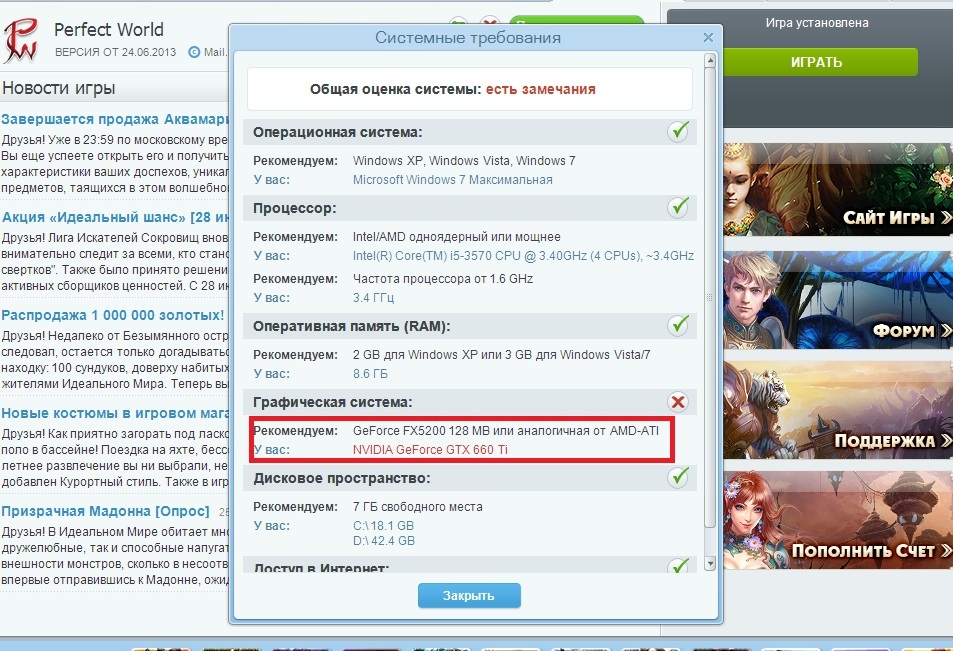The height and width of the screenshot is (651, 953).
Task: Open the Призрачная Мадонна [Опрос] news link
Action: 105,511
